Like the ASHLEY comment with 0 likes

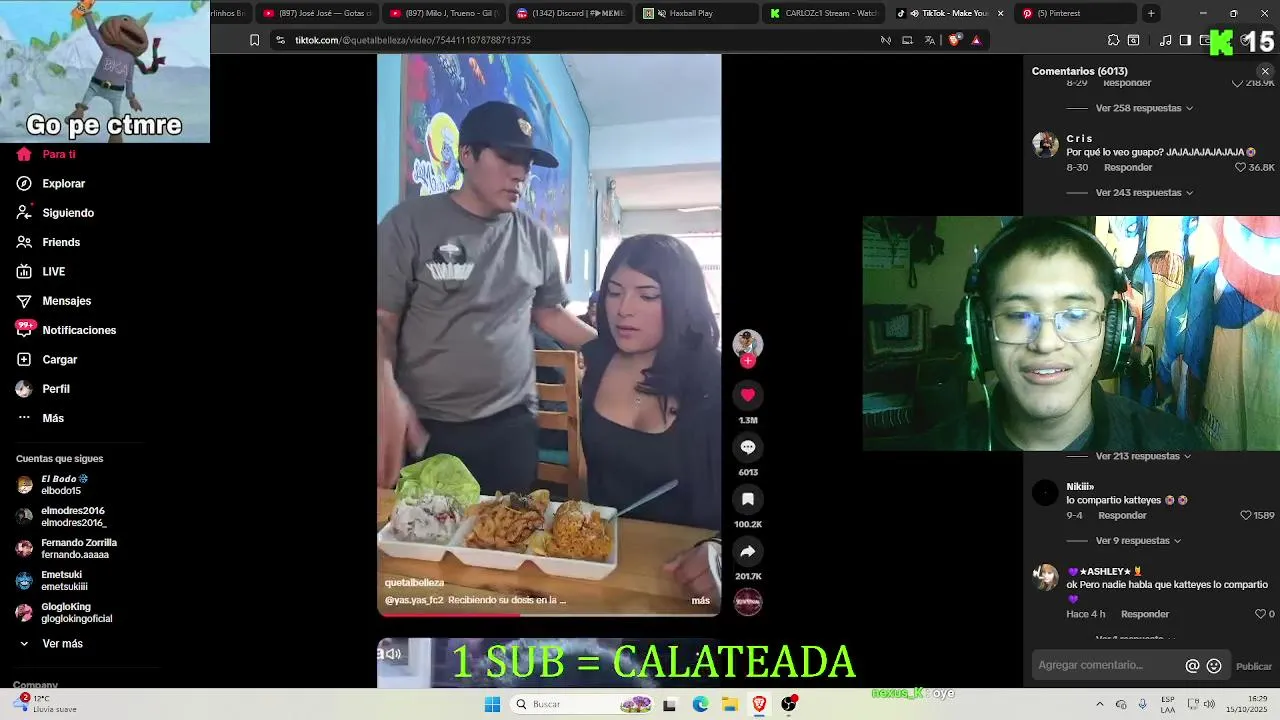tap(1260, 614)
